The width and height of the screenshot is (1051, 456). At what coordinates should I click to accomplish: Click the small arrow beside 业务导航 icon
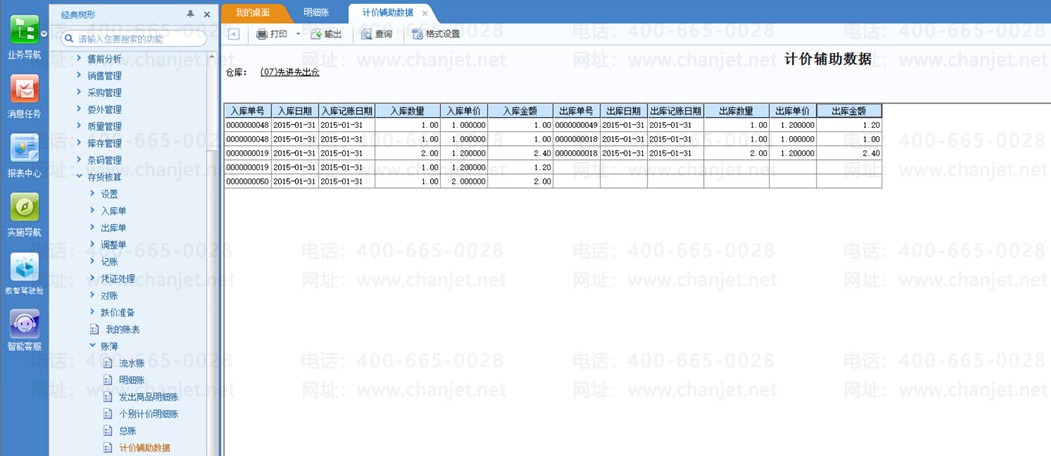44,32
